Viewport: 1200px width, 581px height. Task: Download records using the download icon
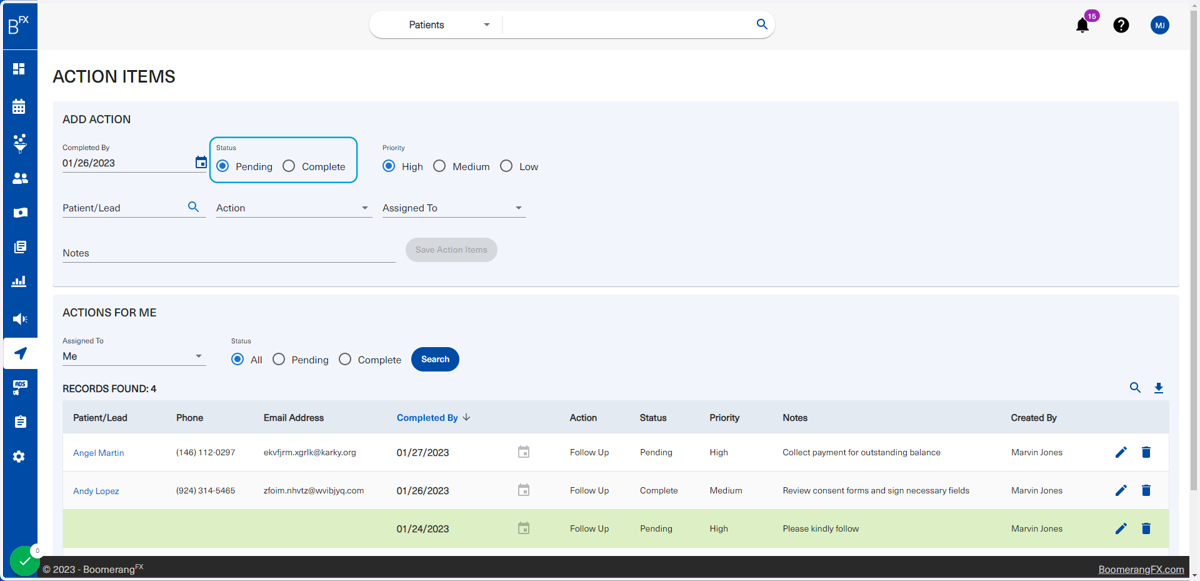pos(1159,387)
